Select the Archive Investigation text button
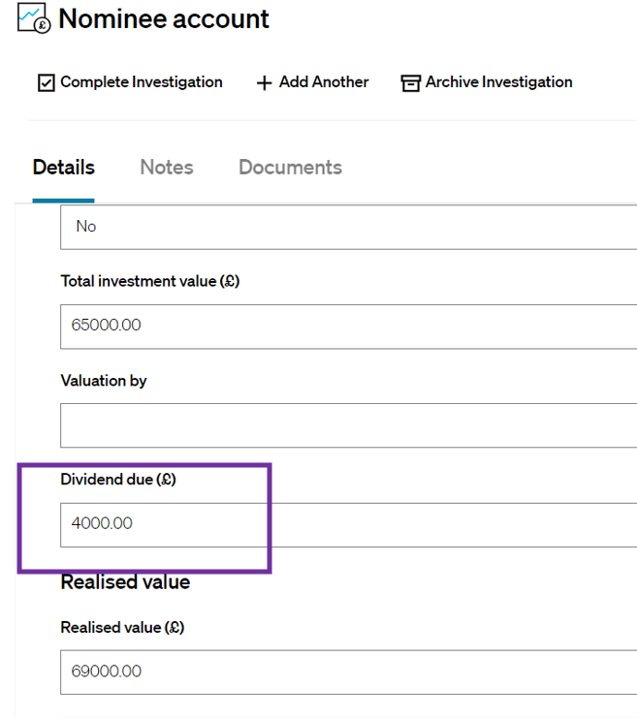This screenshot has width=637, height=718. [x=499, y=82]
